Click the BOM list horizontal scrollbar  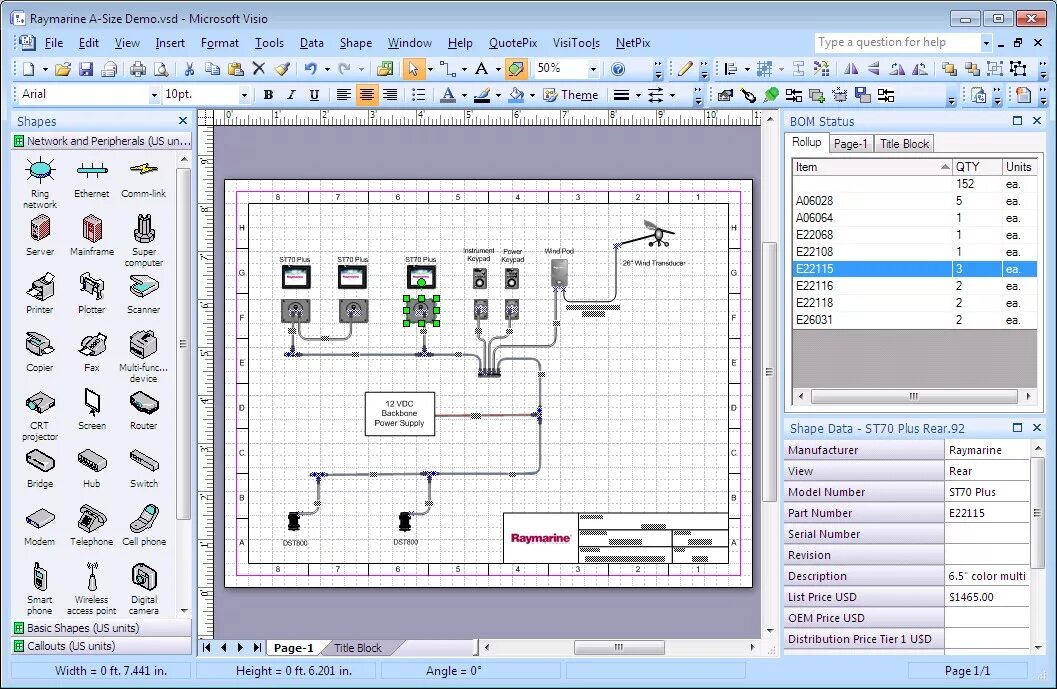click(914, 396)
